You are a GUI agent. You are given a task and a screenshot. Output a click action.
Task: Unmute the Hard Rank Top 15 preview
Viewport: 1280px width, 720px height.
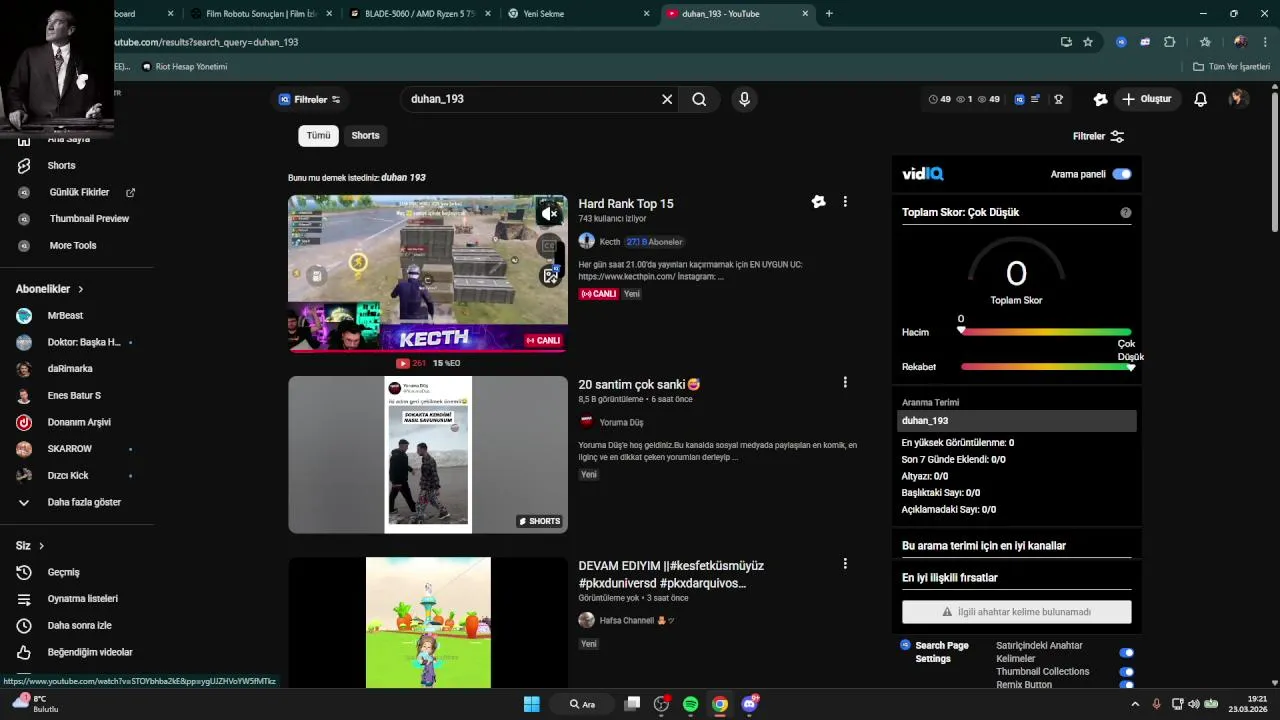[549, 213]
